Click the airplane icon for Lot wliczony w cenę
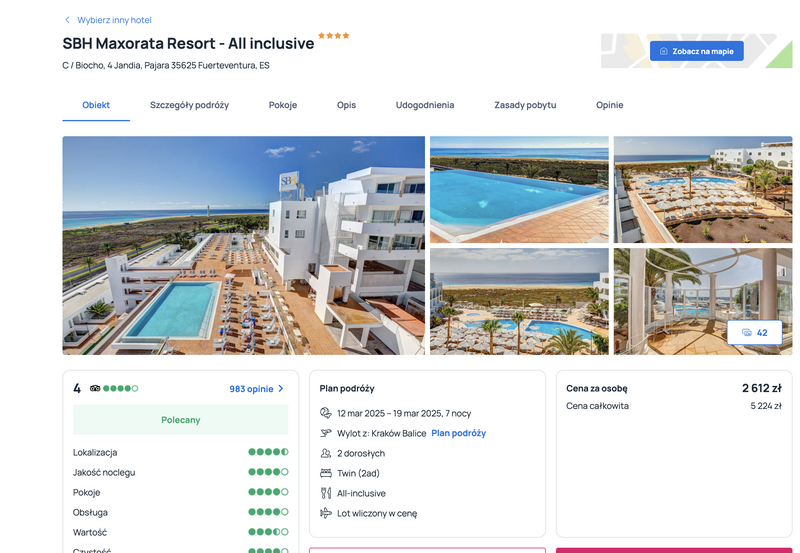Image resolution: width=800 pixels, height=553 pixels. (326, 513)
